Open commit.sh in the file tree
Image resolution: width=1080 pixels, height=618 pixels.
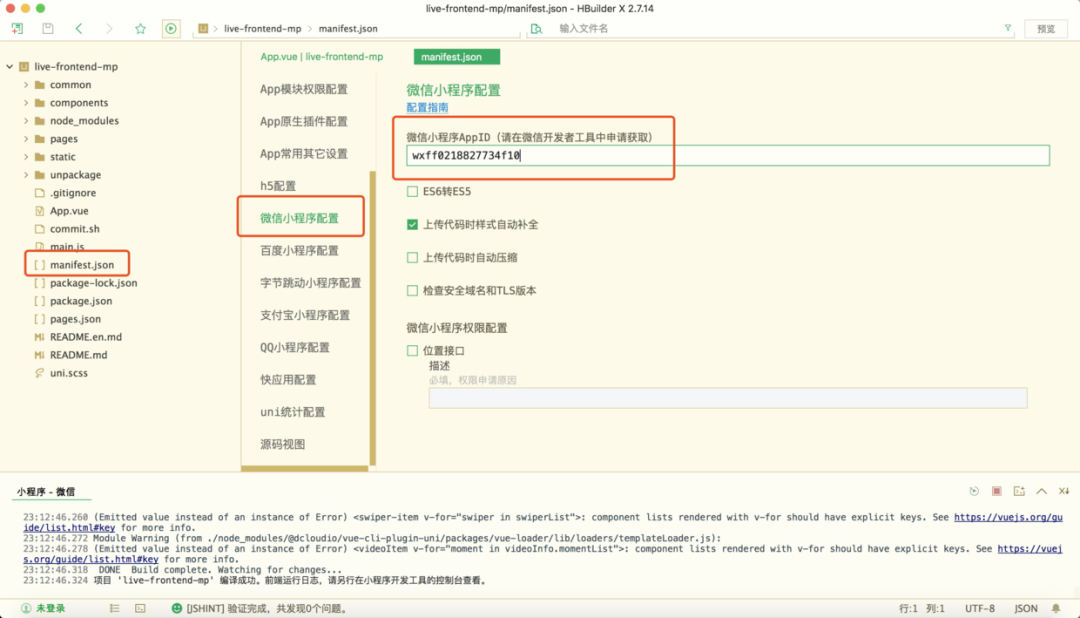click(74, 229)
